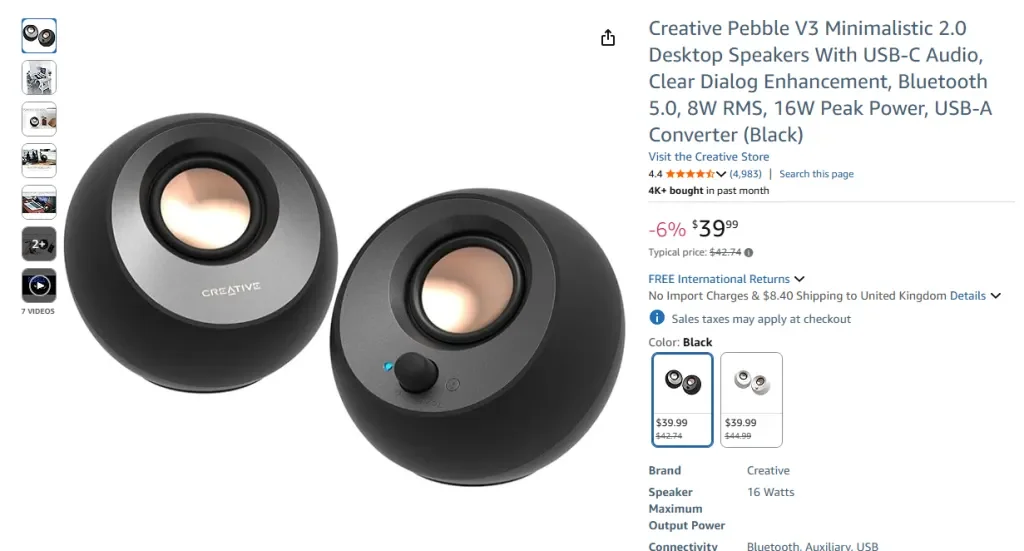The image size is (1024, 551).
Task: Select the Black color swatch
Action: [x=682, y=398]
